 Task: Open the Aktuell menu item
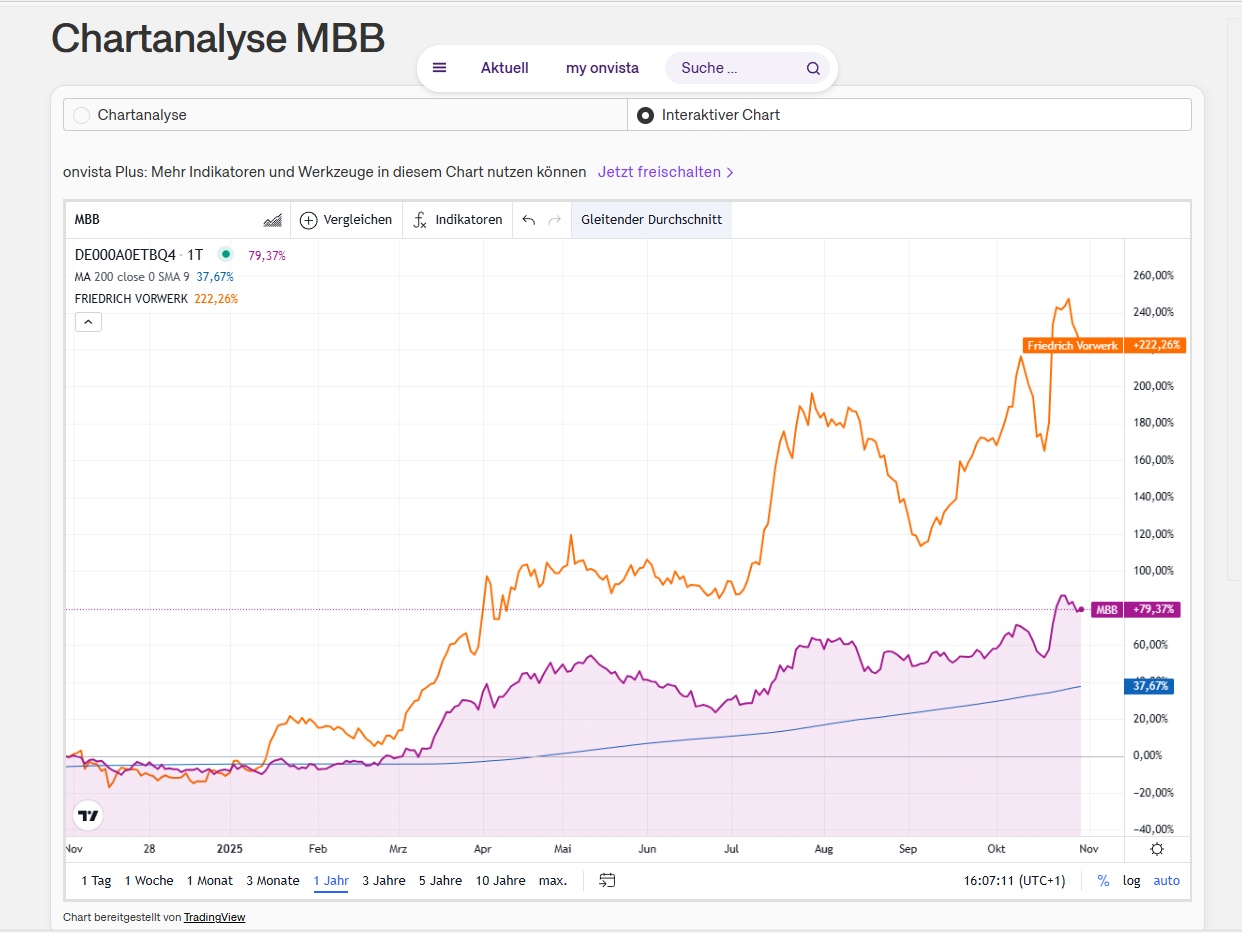click(x=504, y=68)
